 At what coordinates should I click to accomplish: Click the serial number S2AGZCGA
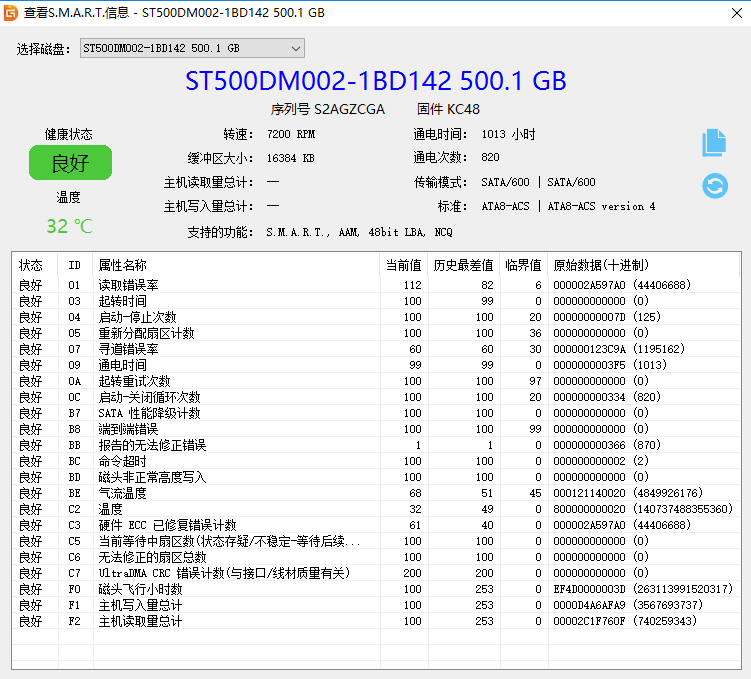point(349,109)
